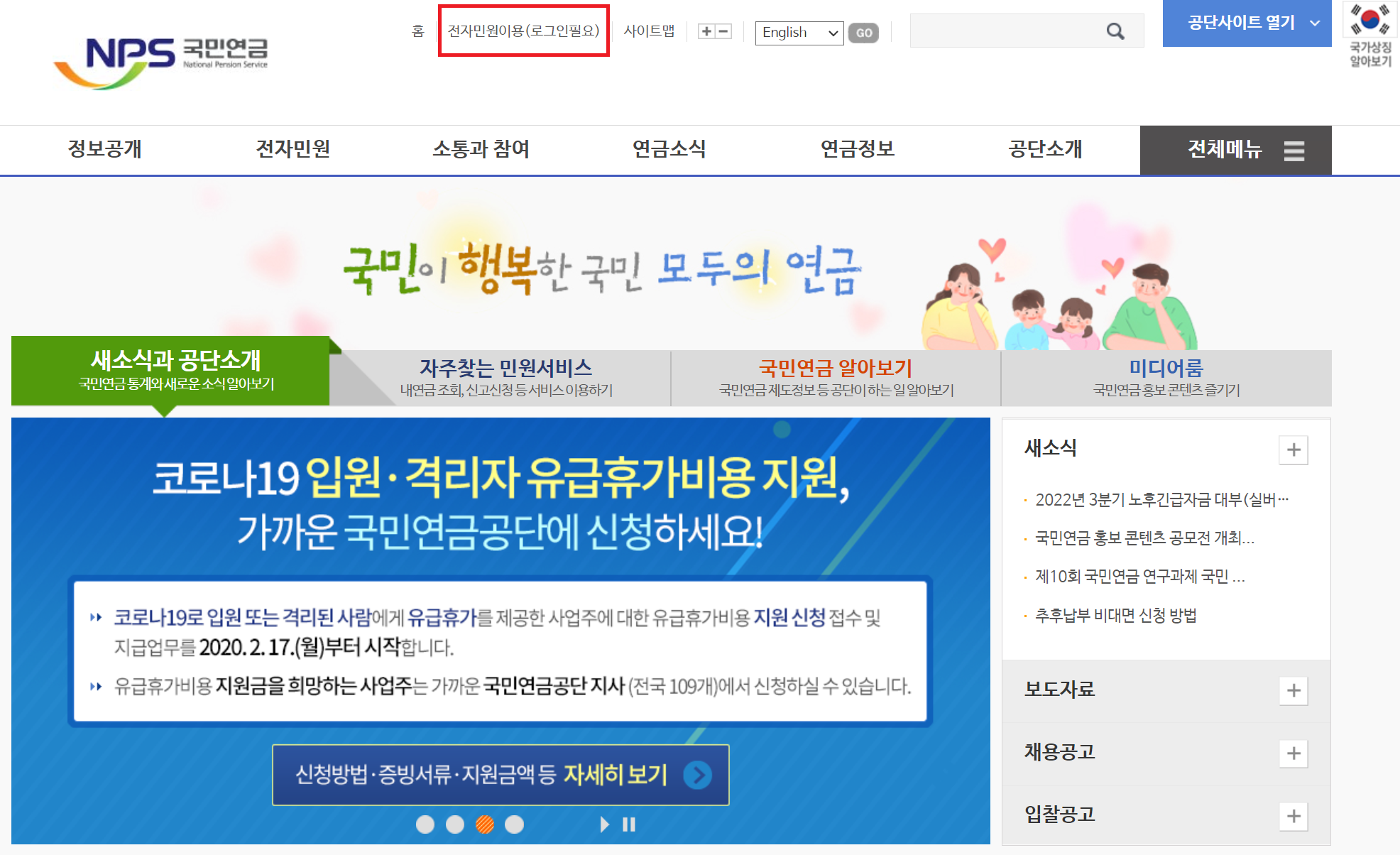Click the magnifier search icon
1400x855 pixels.
pos(1115,31)
